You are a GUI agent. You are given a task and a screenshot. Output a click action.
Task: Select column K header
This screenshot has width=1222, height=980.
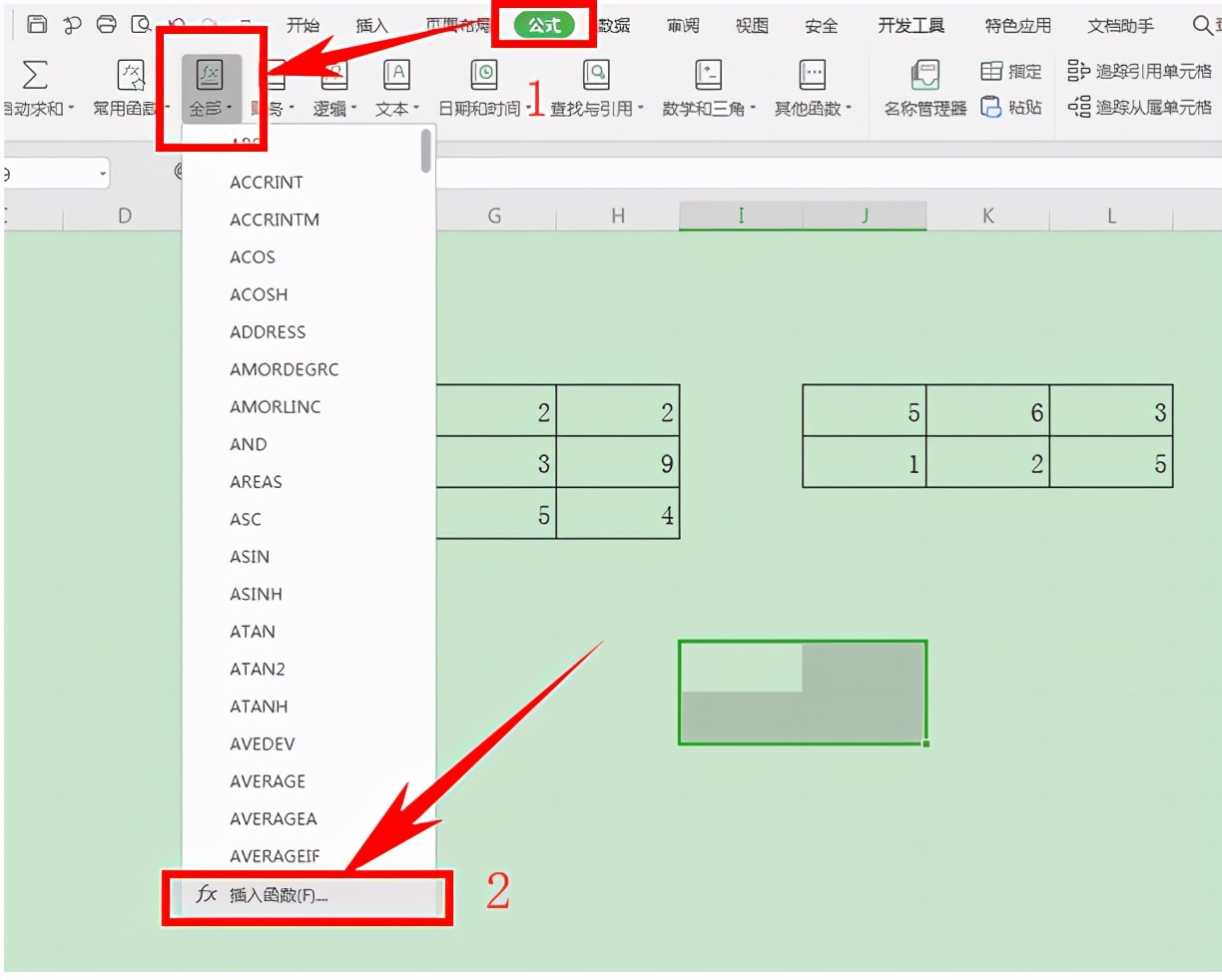(988, 216)
